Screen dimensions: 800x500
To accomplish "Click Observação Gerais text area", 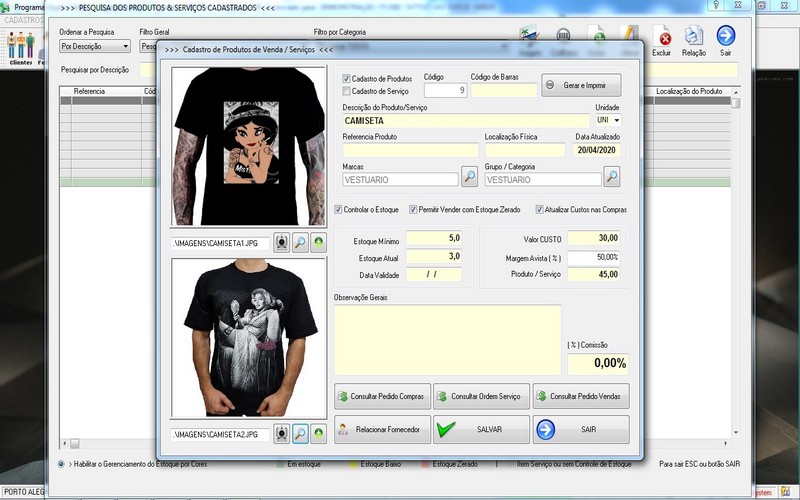I will [447, 340].
